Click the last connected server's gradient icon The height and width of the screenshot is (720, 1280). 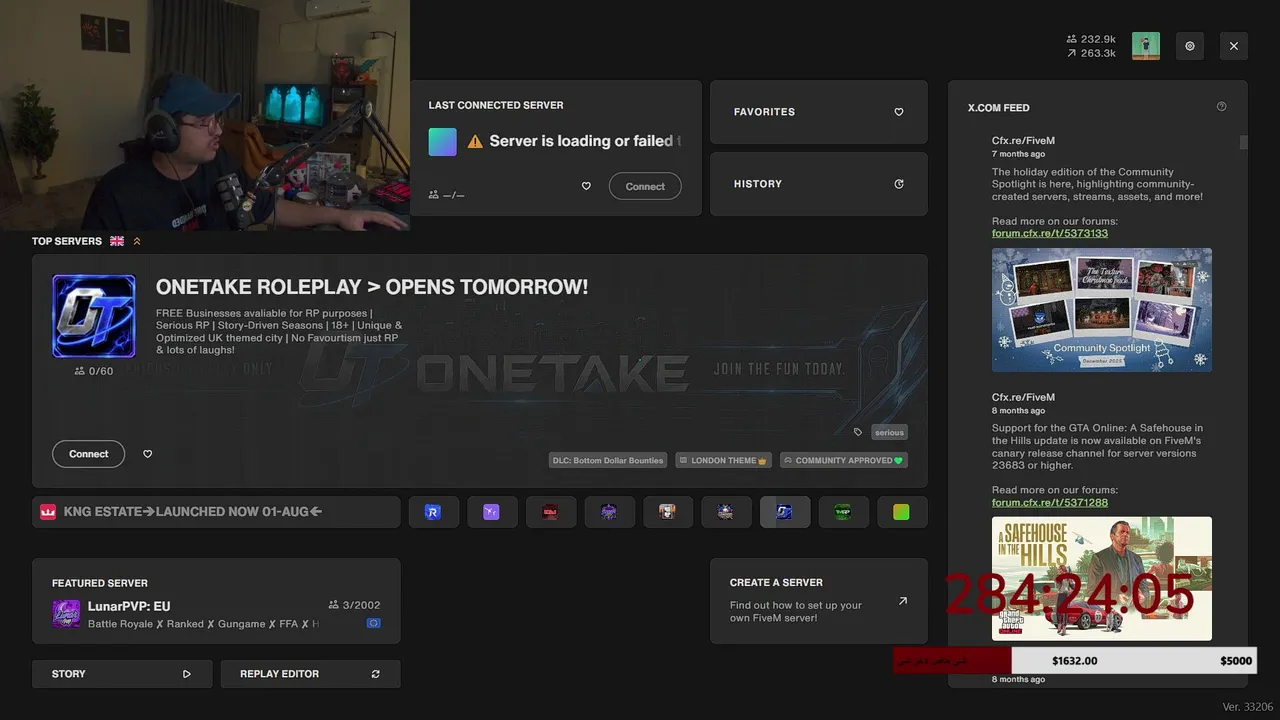(443, 142)
